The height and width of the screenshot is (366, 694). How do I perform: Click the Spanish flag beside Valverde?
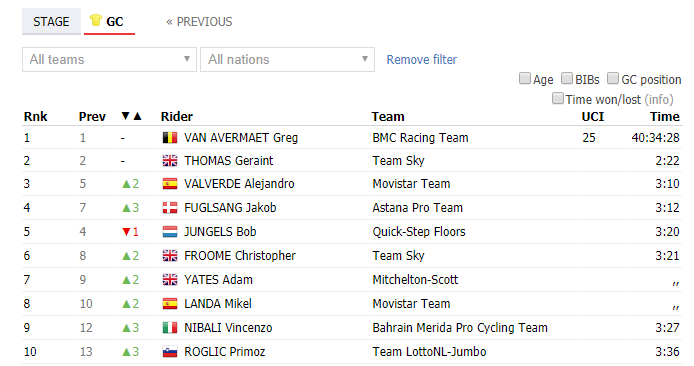point(170,184)
